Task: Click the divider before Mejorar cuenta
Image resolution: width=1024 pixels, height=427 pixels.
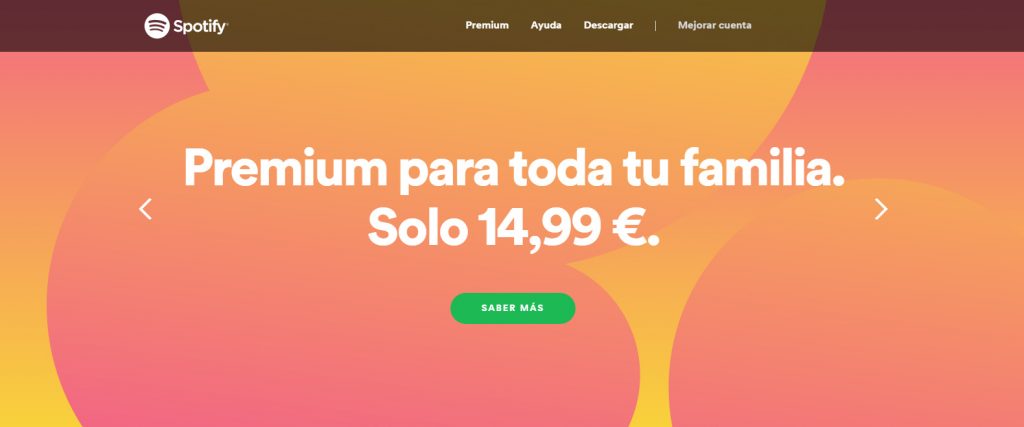Action: pos(655,25)
